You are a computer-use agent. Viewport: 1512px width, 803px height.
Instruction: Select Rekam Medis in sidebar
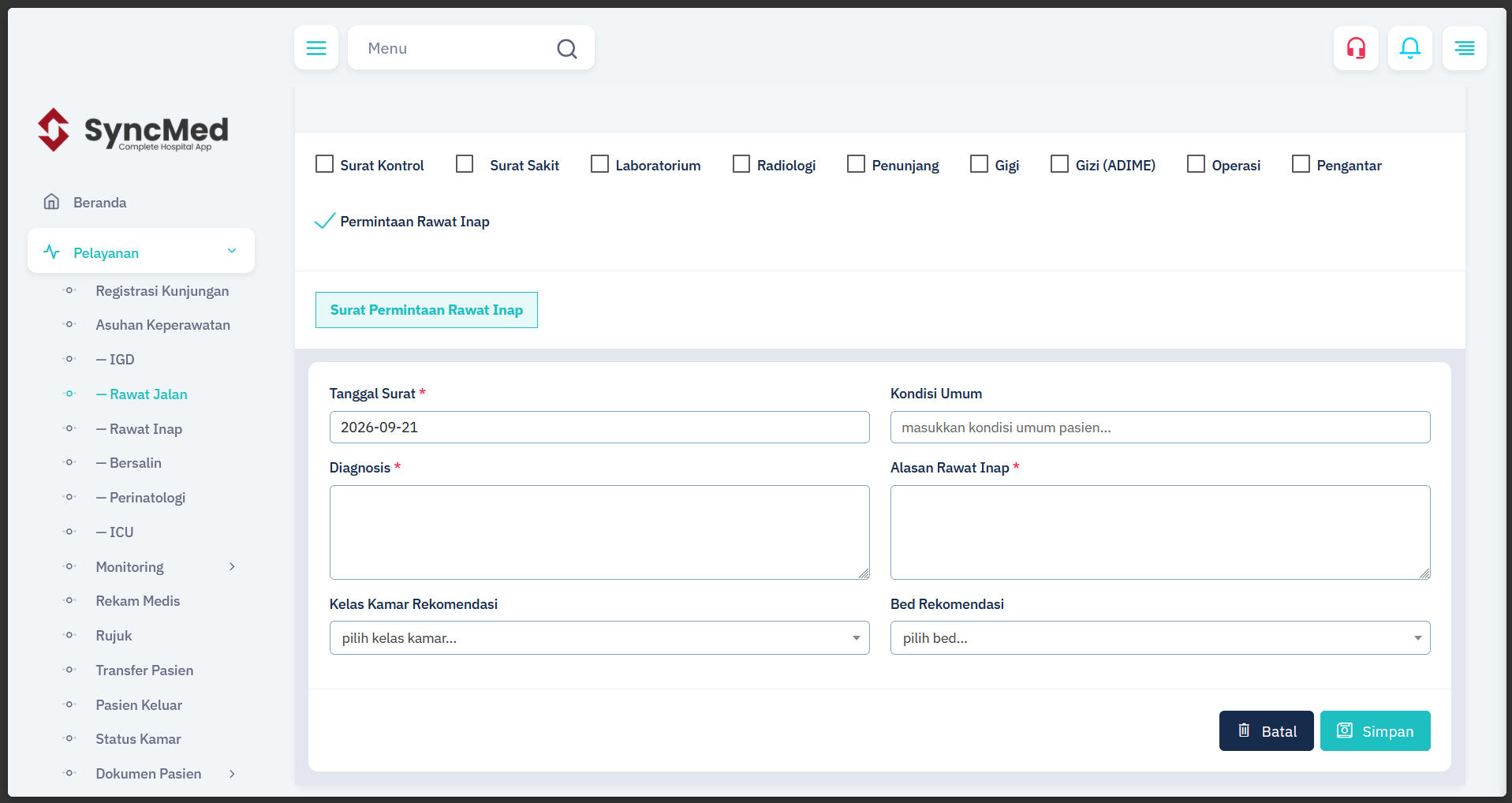[138, 601]
